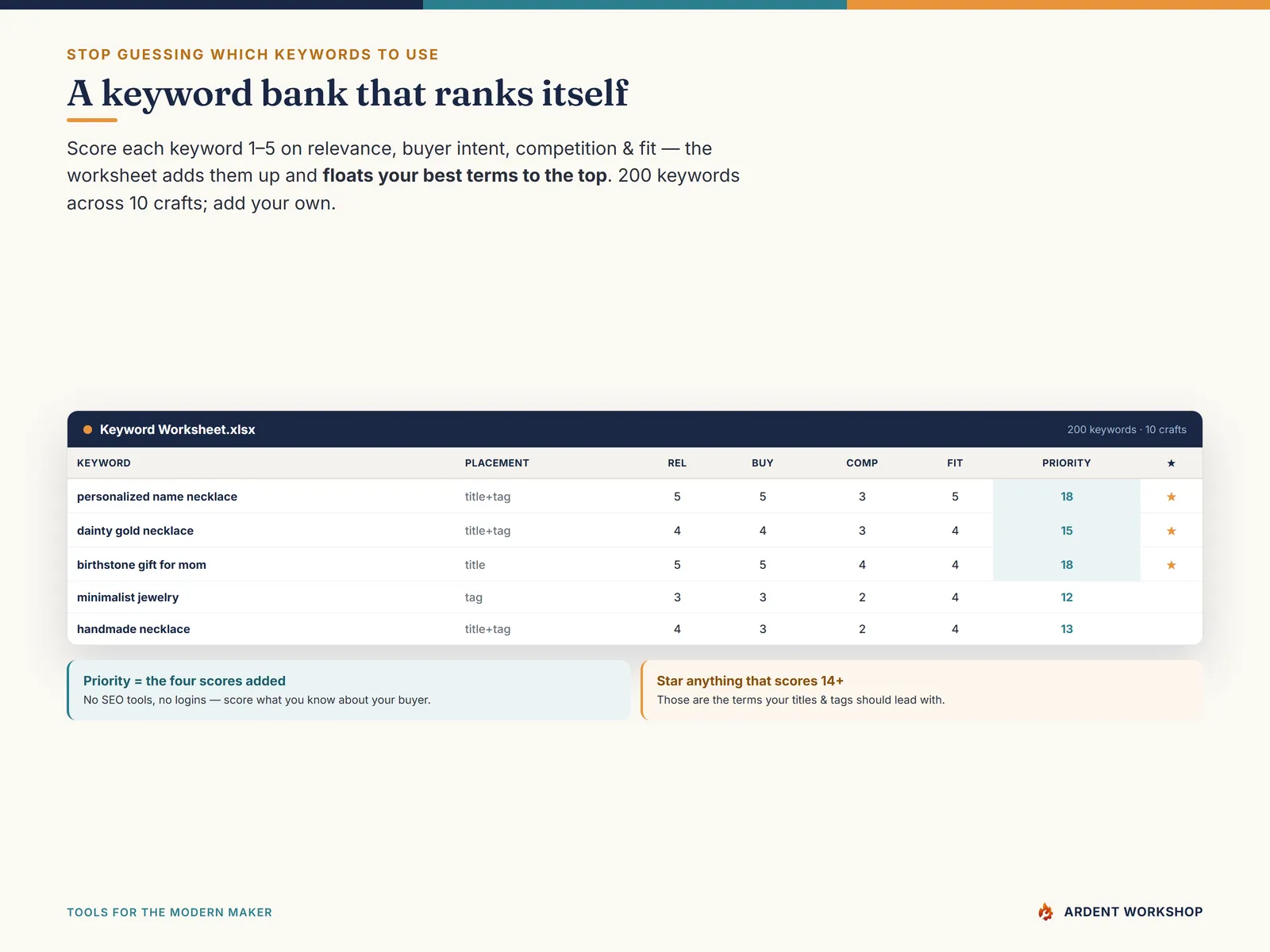
Task: Click placement 'title+tag' for handmade necklace
Action: 487,629
